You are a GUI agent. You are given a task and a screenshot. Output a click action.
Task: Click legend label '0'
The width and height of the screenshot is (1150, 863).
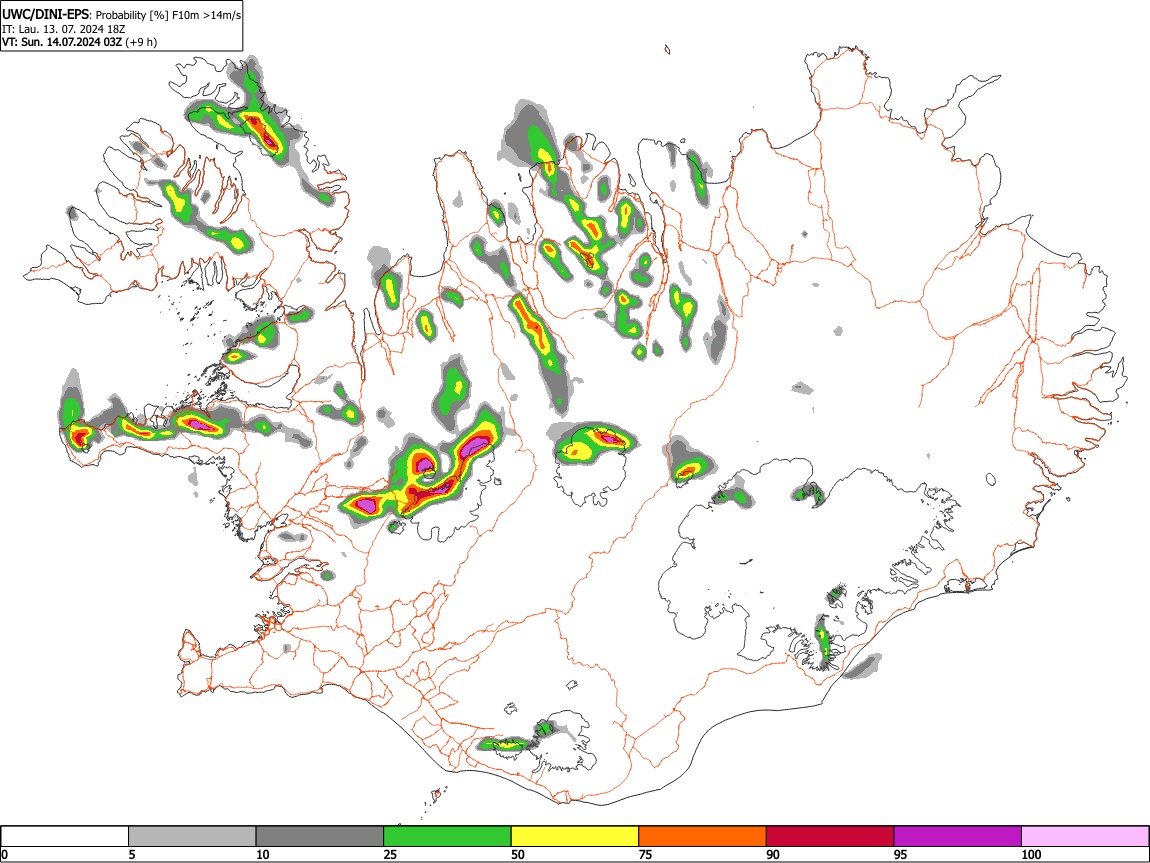tap(4, 855)
